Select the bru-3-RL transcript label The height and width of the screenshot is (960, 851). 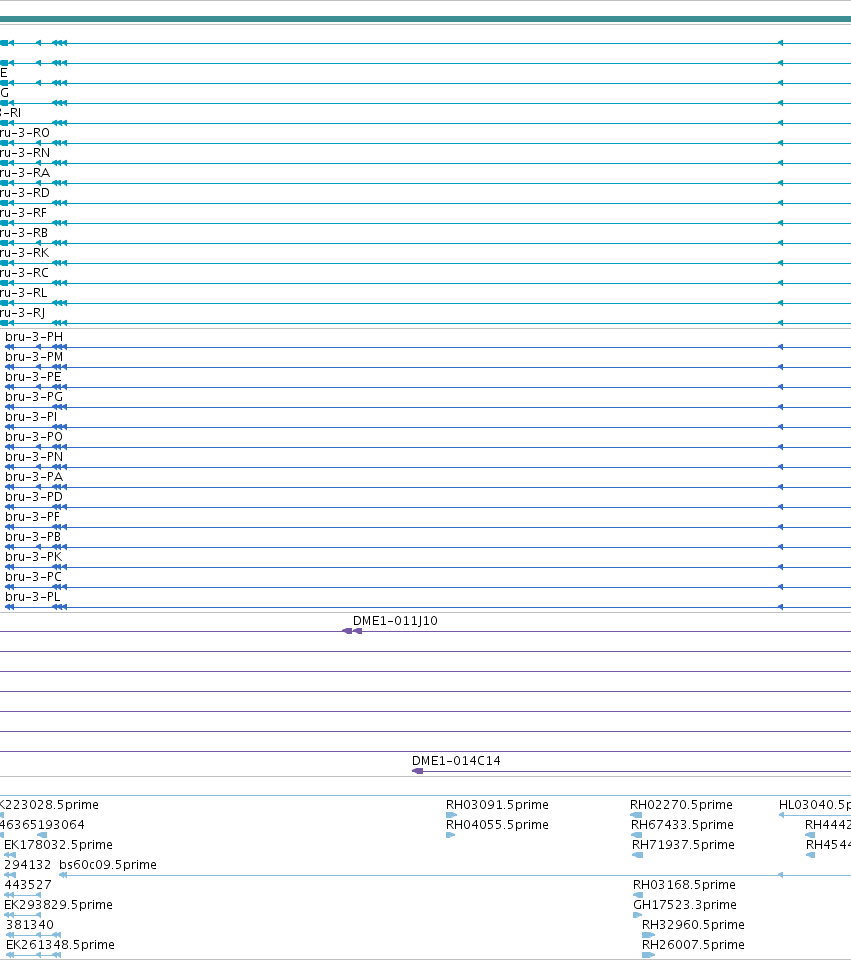[24, 293]
